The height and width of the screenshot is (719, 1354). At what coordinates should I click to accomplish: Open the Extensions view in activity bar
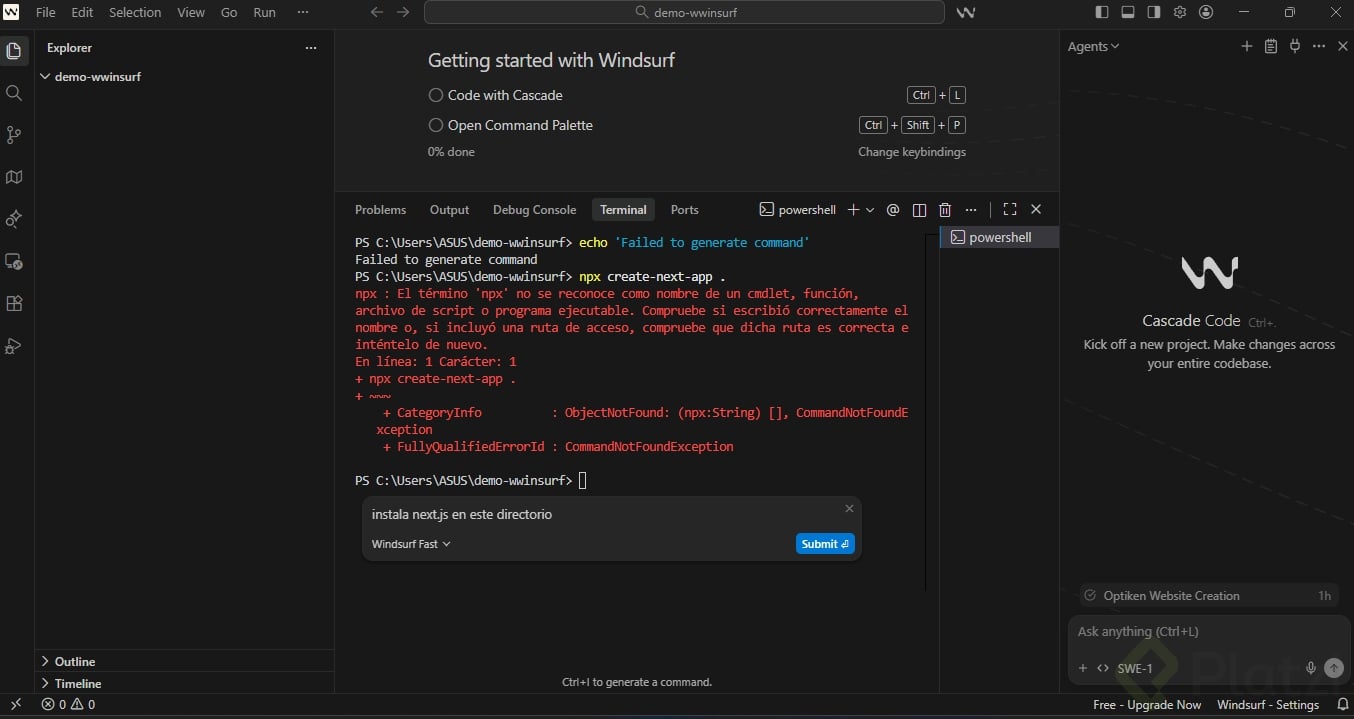[14, 303]
